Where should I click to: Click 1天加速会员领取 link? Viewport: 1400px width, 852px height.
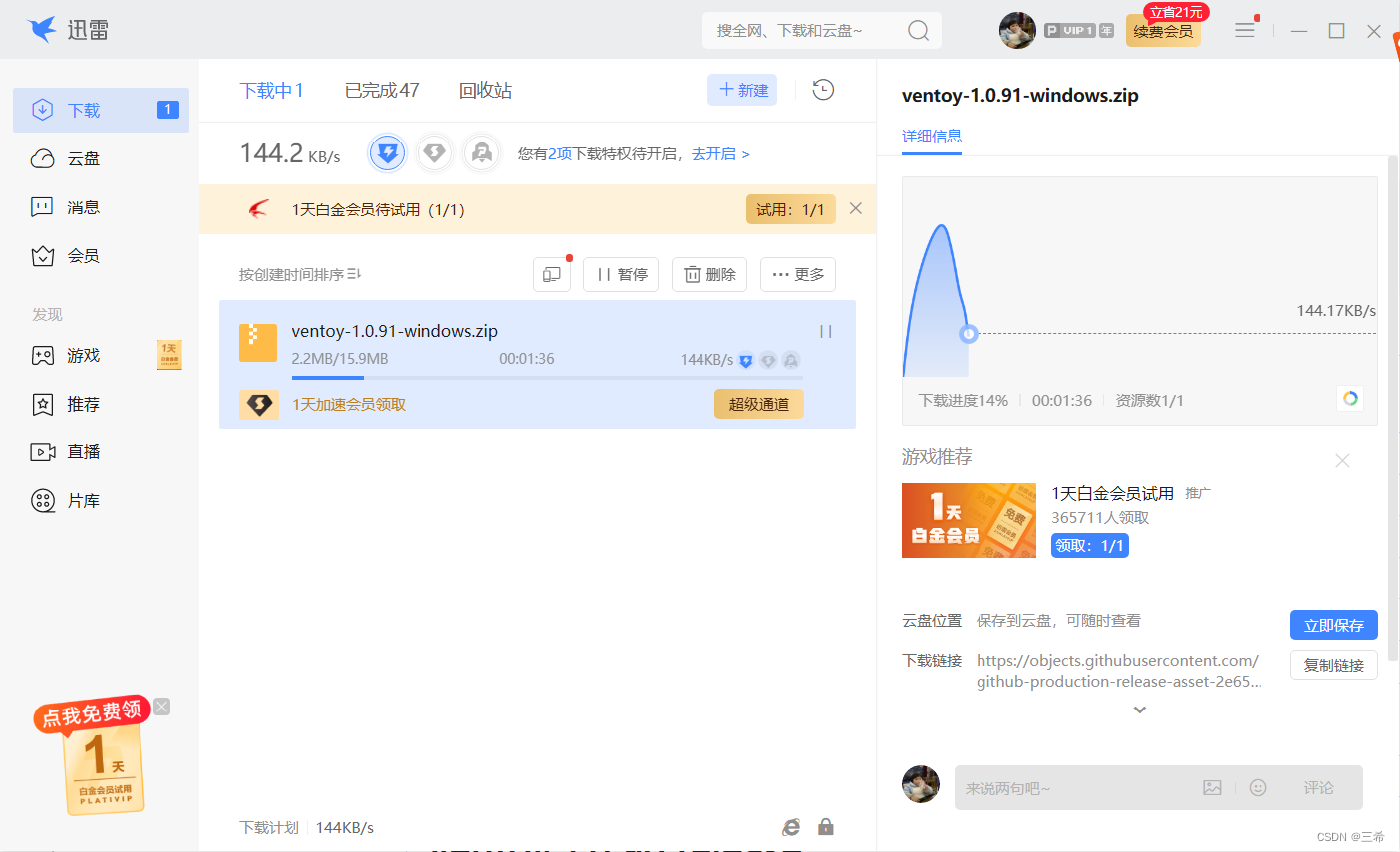point(349,404)
